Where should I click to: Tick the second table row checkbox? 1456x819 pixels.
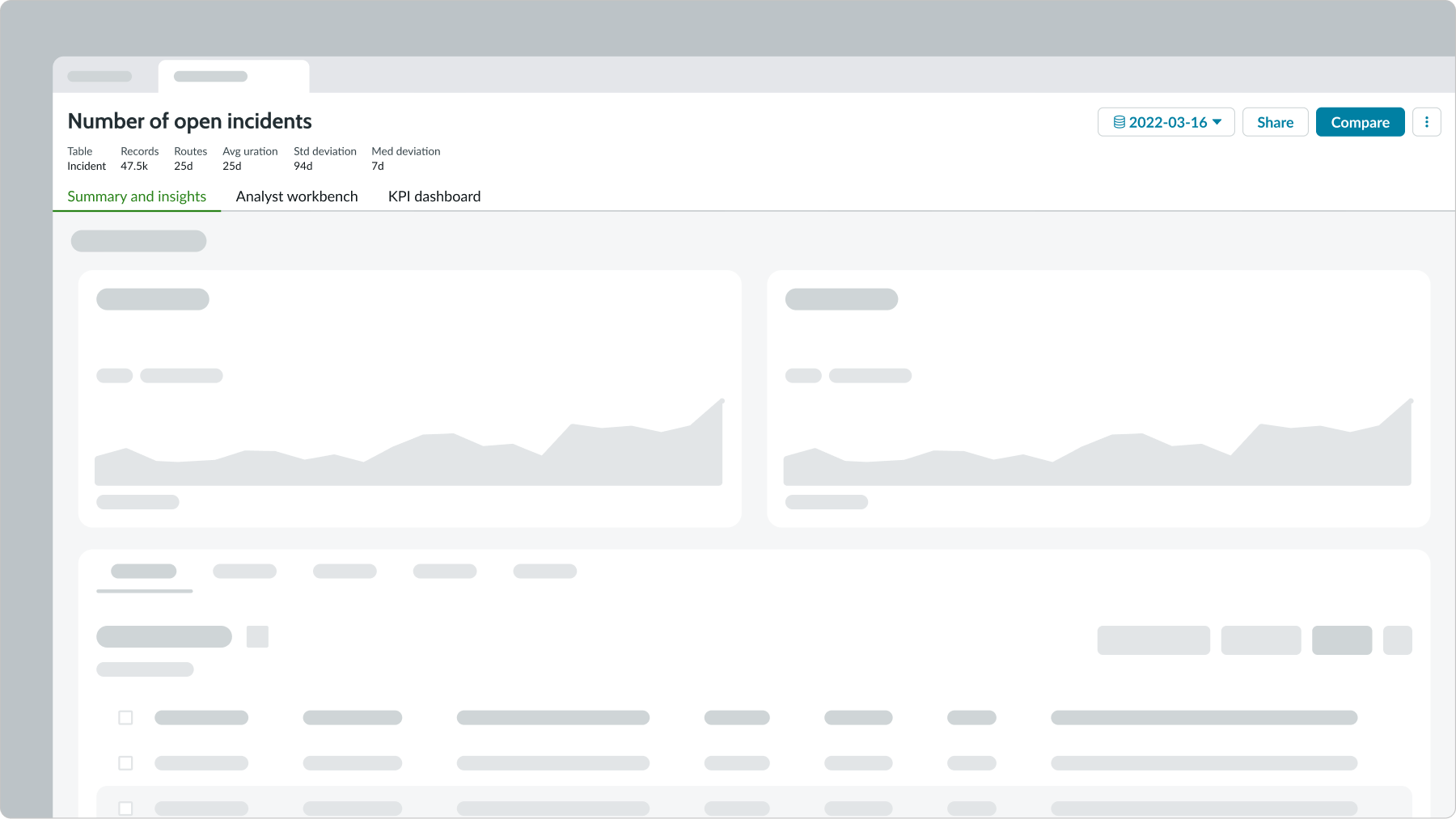[x=126, y=762]
